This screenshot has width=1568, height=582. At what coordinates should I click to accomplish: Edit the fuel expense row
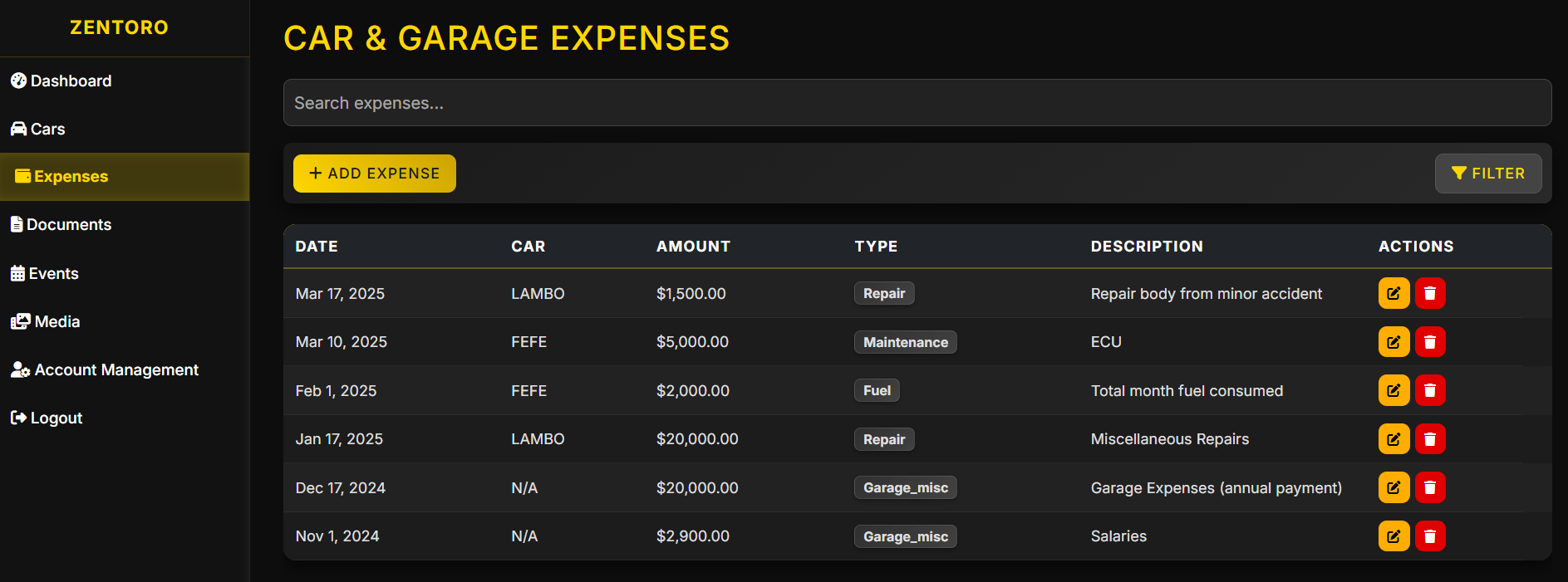(x=1394, y=390)
